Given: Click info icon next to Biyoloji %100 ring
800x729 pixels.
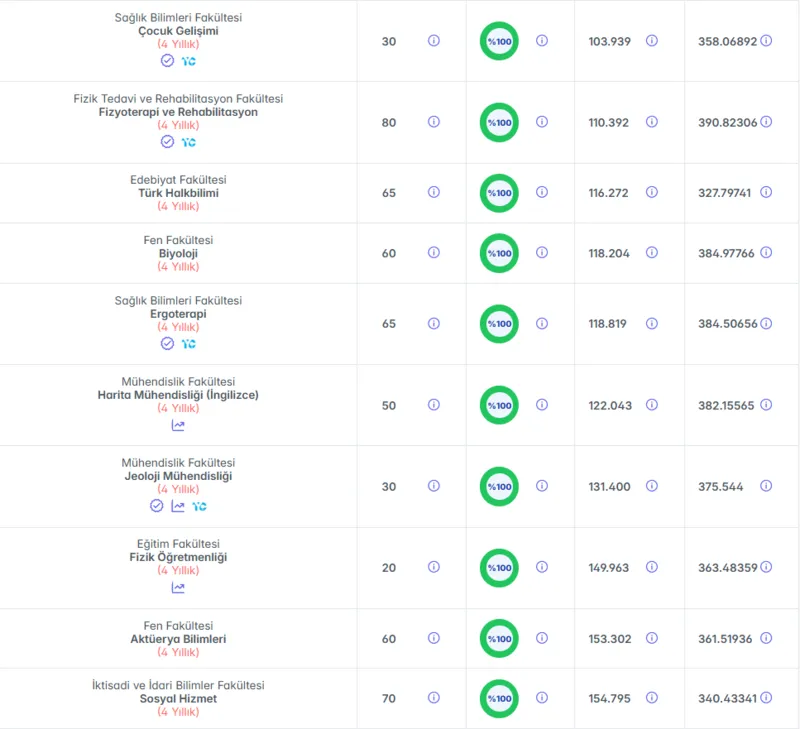Looking at the screenshot, I should (x=542, y=252).
